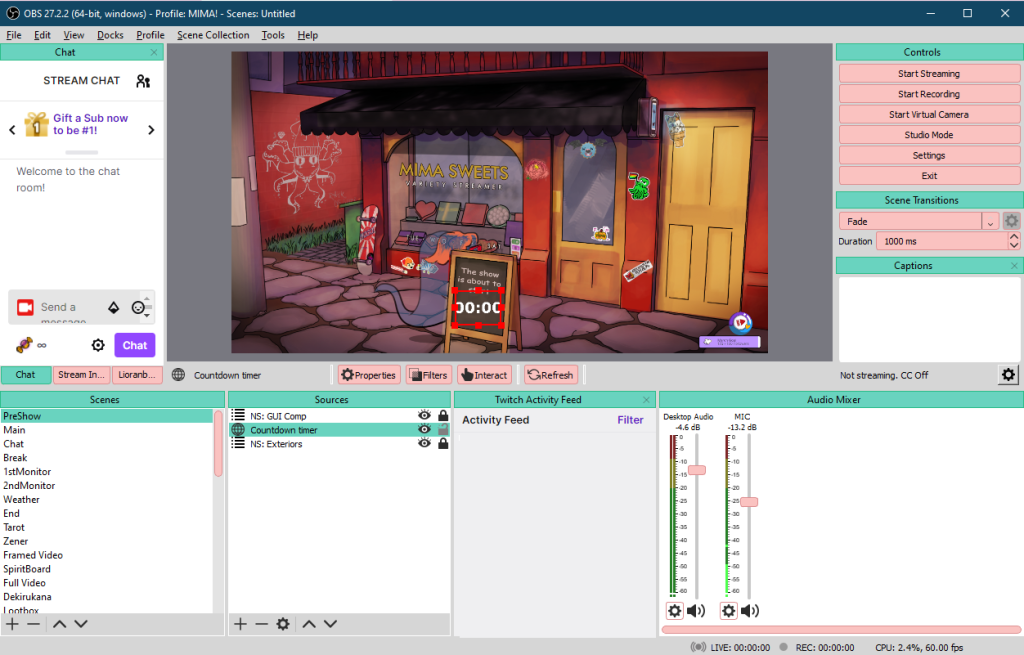Switch to the Stream In... dock tab
This screenshot has height=655, width=1024.
81,375
